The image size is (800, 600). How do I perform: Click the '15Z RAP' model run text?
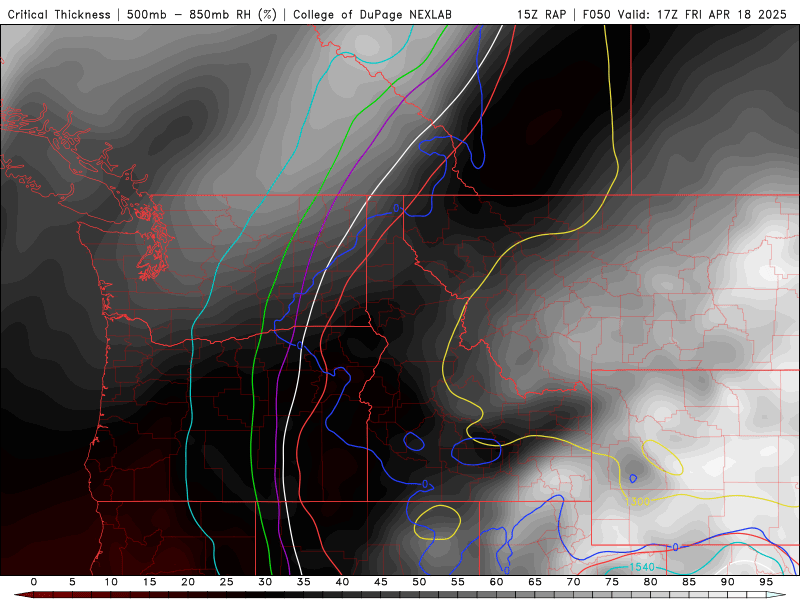pyautogui.click(x=541, y=14)
